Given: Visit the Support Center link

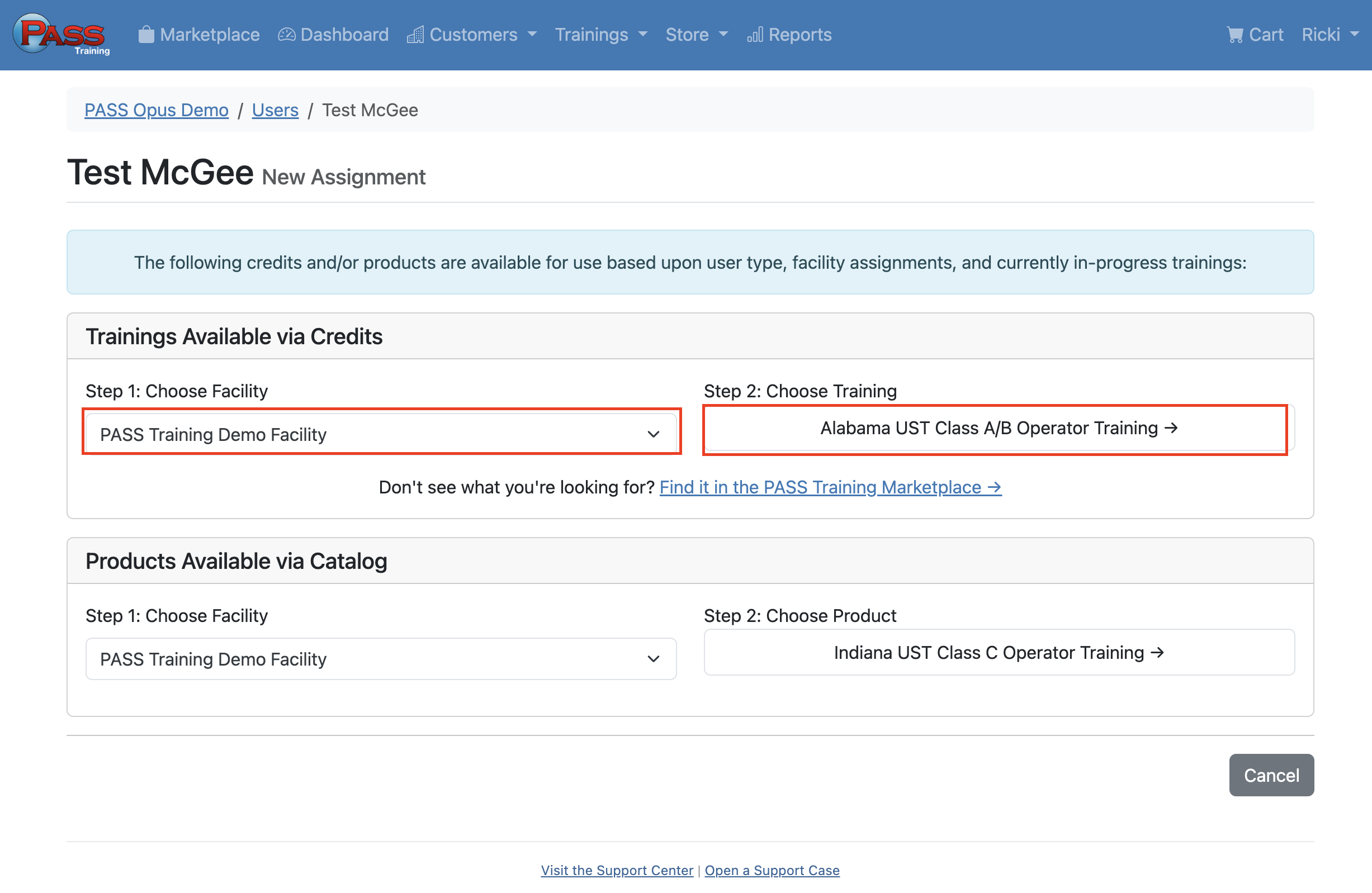Looking at the screenshot, I should coord(616,870).
